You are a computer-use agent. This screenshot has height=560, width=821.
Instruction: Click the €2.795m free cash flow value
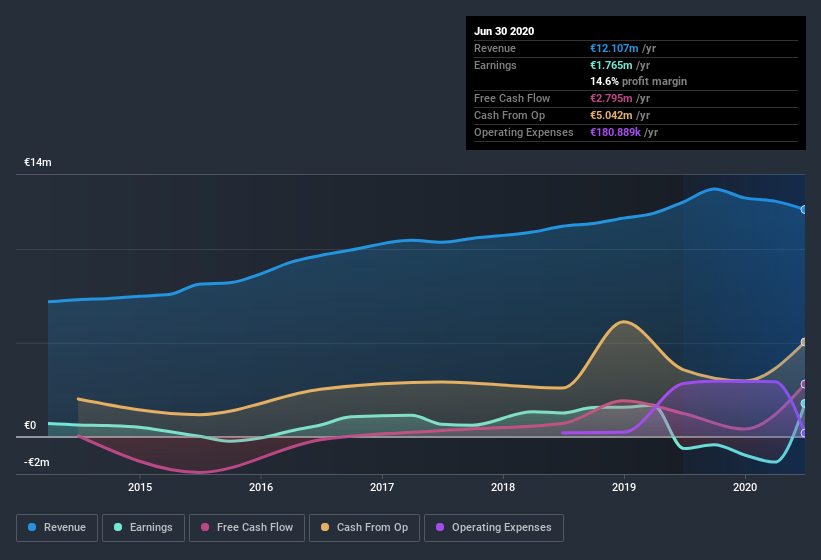click(x=611, y=98)
